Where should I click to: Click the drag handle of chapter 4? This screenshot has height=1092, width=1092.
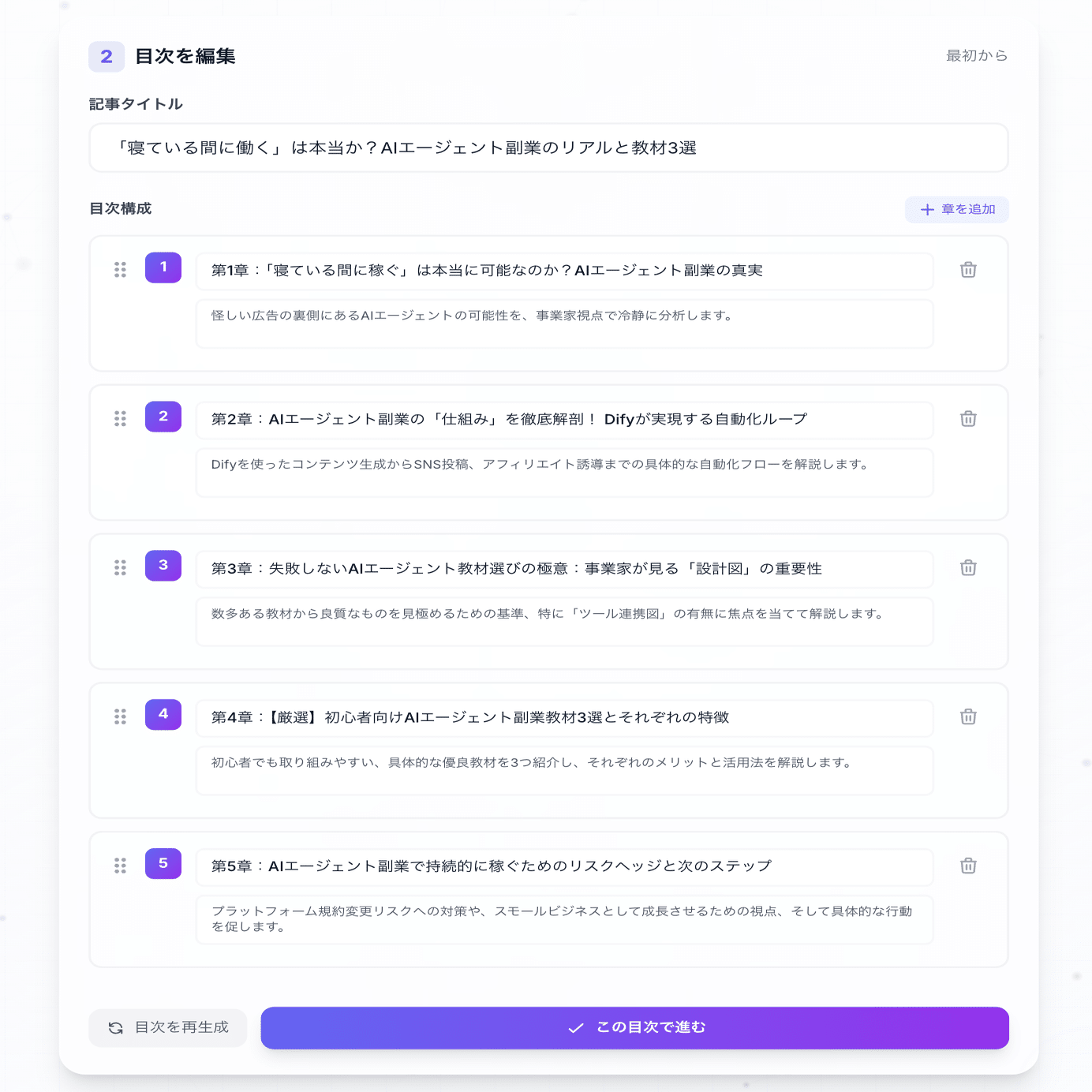coord(120,717)
